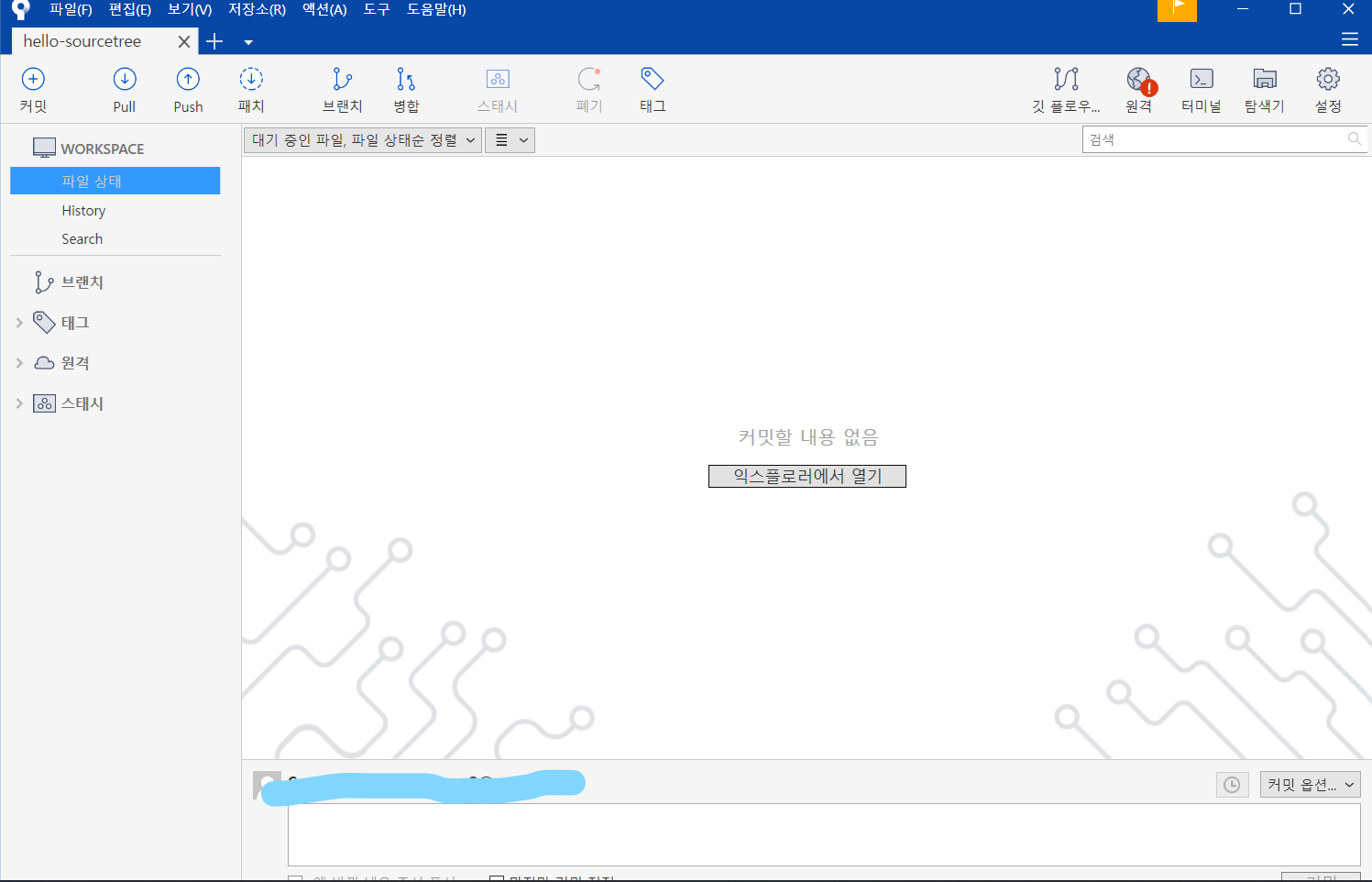Image resolution: width=1372 pixels, height=882 pixels.
Task: Open the 저장소(R) menu
Action: click(x=257, y=10)
